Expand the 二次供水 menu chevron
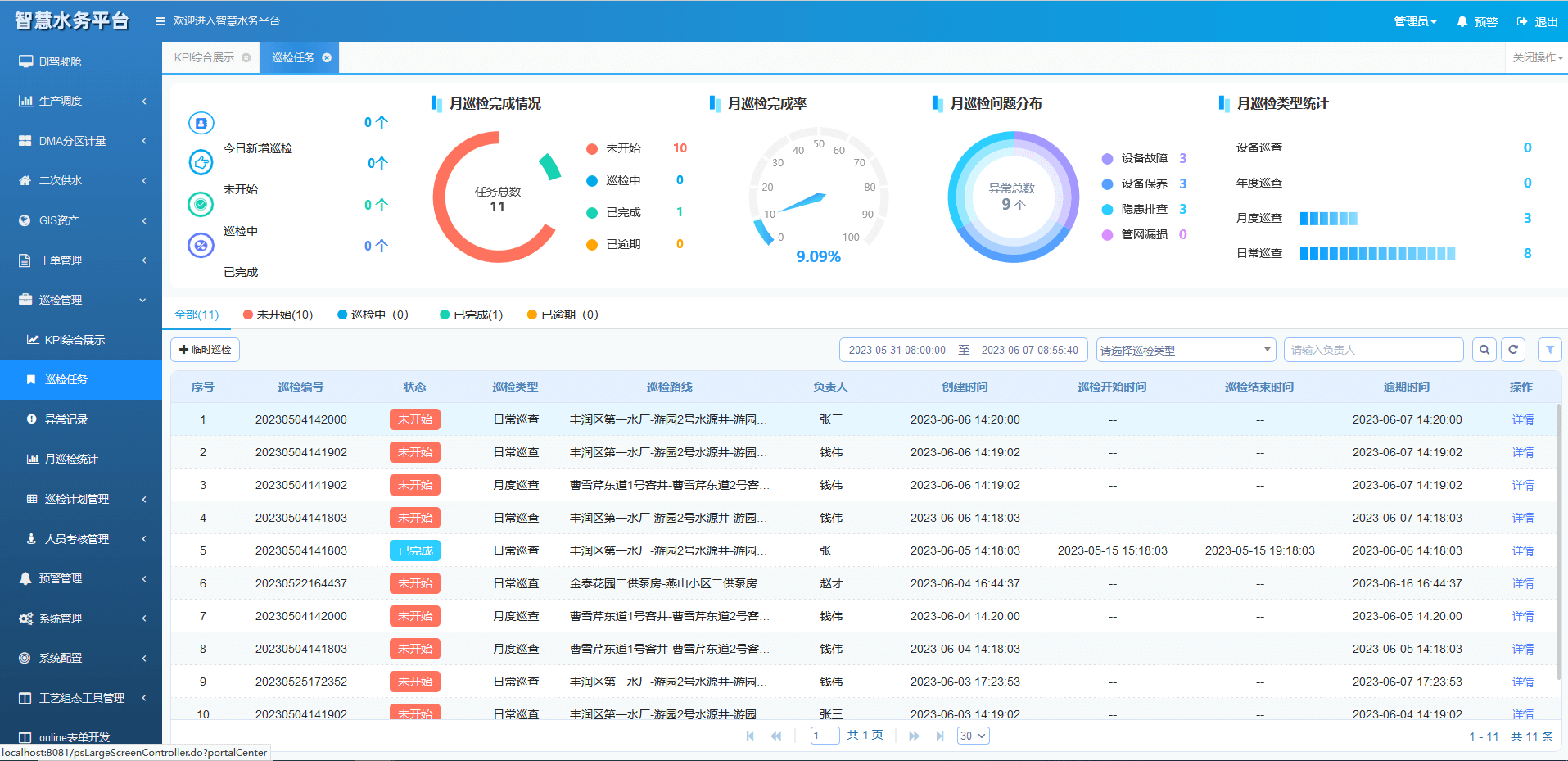The width and height of the screenshot is (1568, 761). click(x=144, y=180)
